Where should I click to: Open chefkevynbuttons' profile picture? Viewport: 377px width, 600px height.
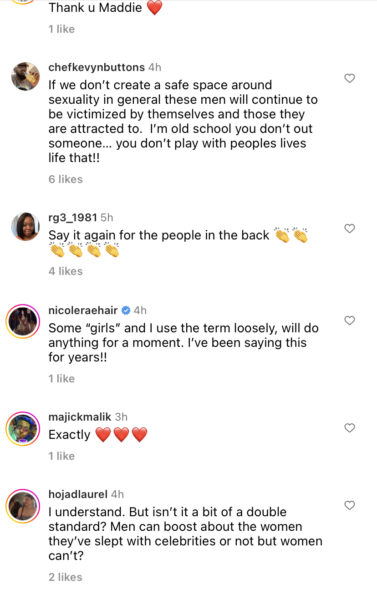tap(25, 76)
